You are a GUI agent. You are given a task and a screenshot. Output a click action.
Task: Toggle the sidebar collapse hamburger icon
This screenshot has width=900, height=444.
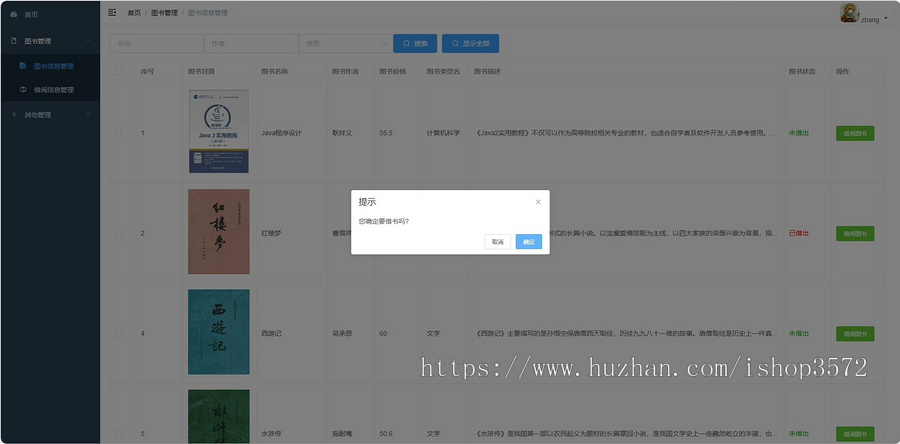pos(112,13)
